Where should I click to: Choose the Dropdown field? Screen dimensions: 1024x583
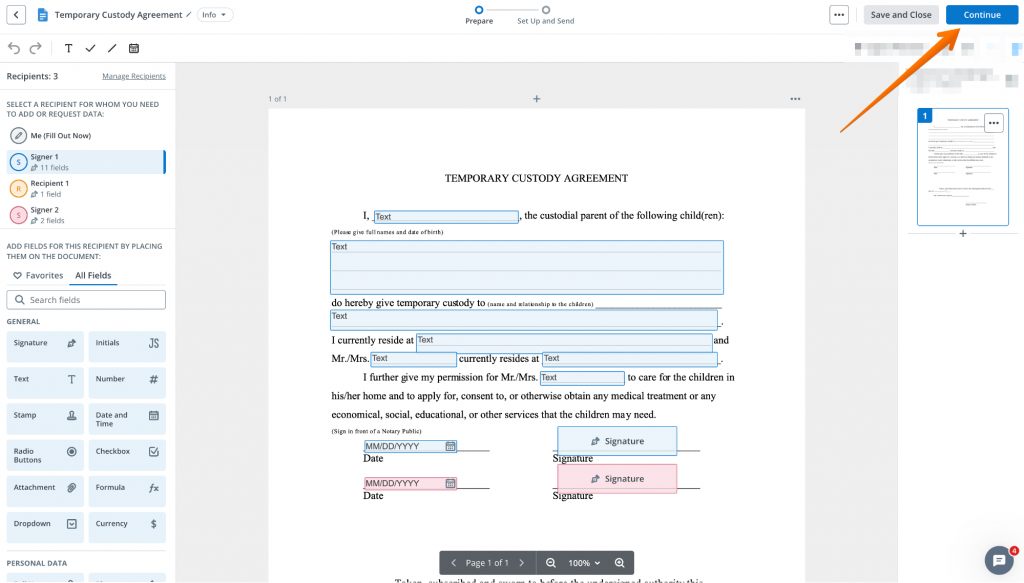45,527
